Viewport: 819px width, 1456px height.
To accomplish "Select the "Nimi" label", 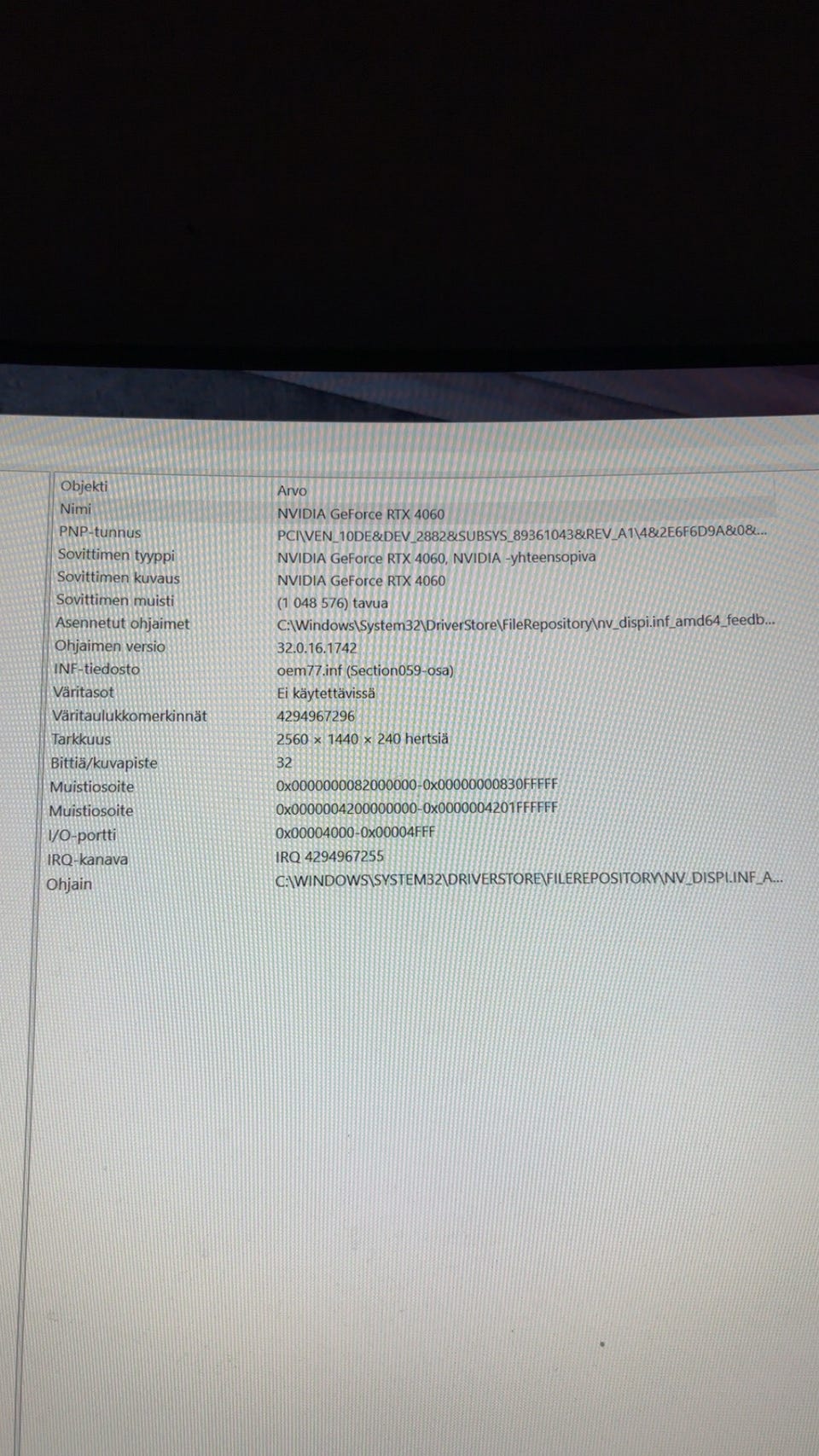I will tap(75, 509).
